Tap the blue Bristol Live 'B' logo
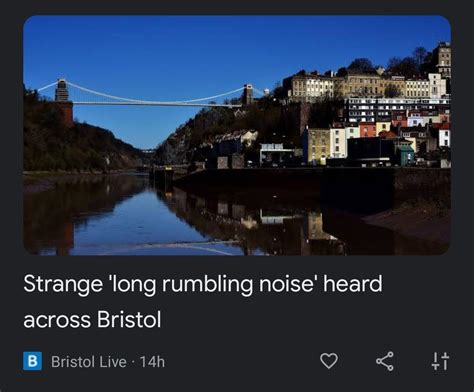The height and width of the screenshot is (392, 474). pos(32,361)
